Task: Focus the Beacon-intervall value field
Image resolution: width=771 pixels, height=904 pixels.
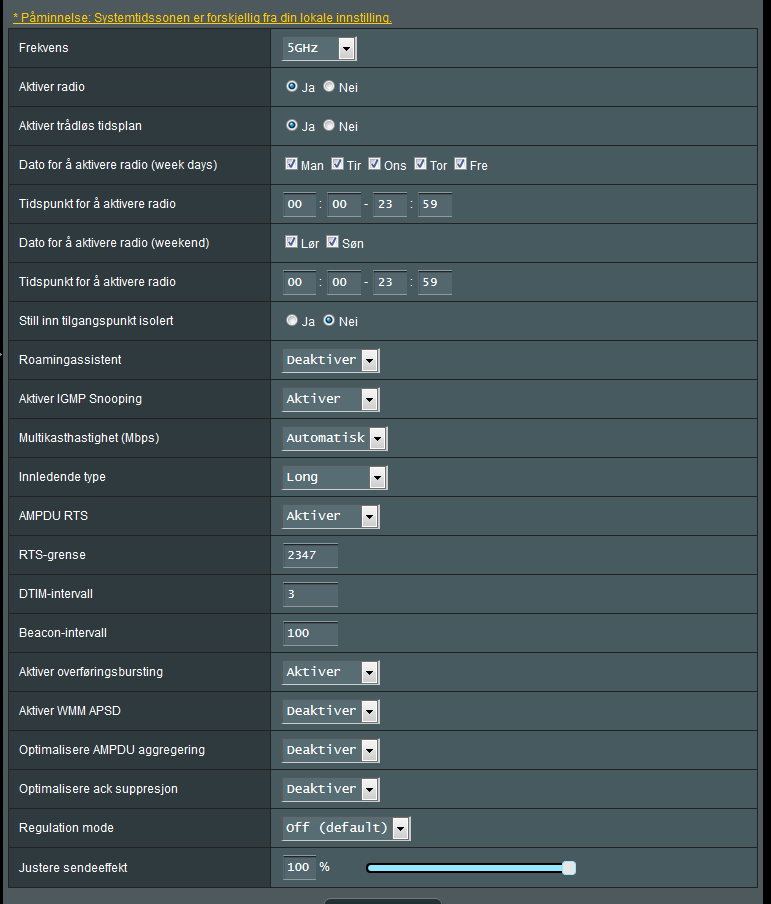Action: (x=310, y=633)
